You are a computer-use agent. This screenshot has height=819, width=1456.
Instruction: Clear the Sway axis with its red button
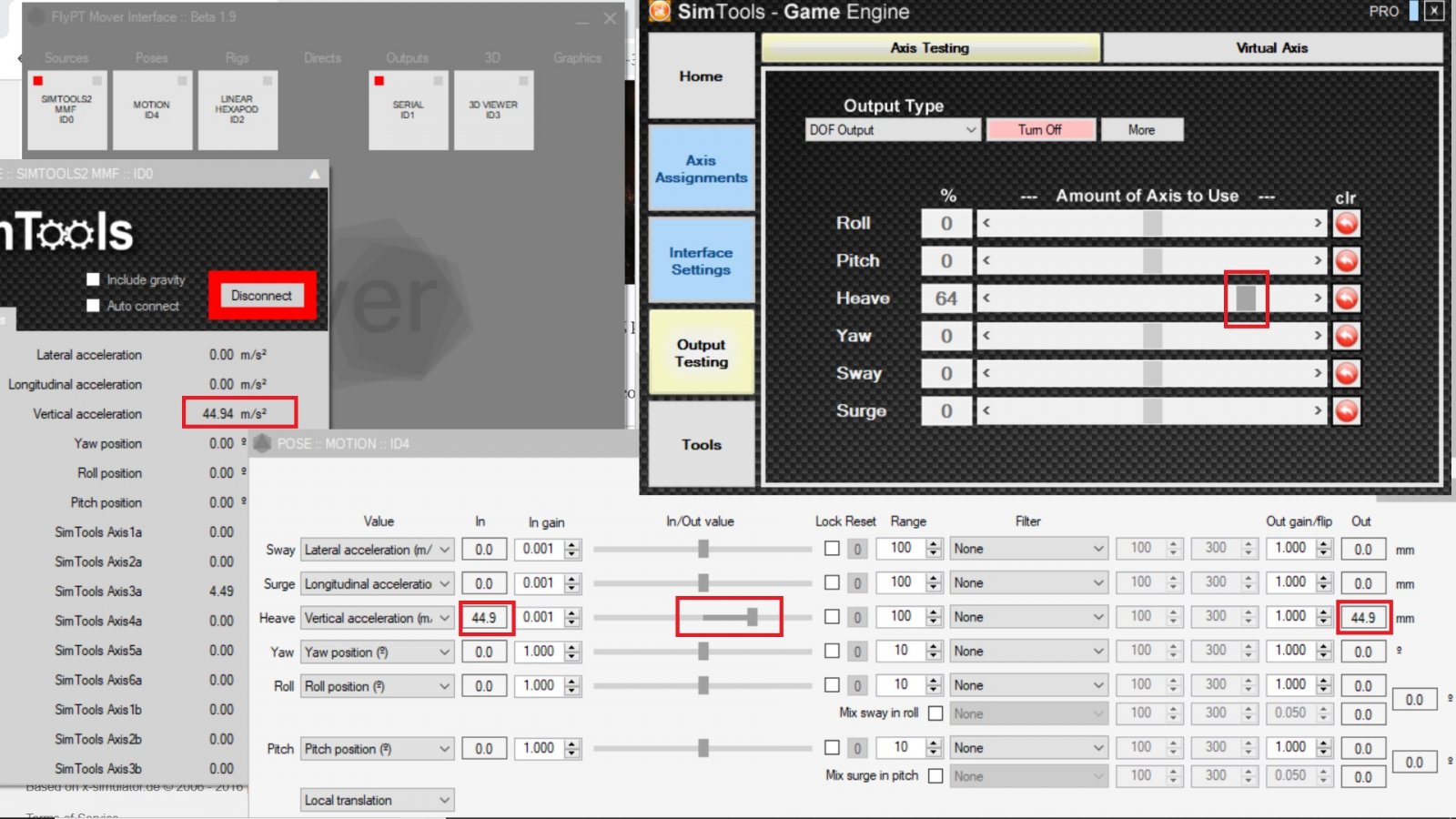coord(1346,373)
